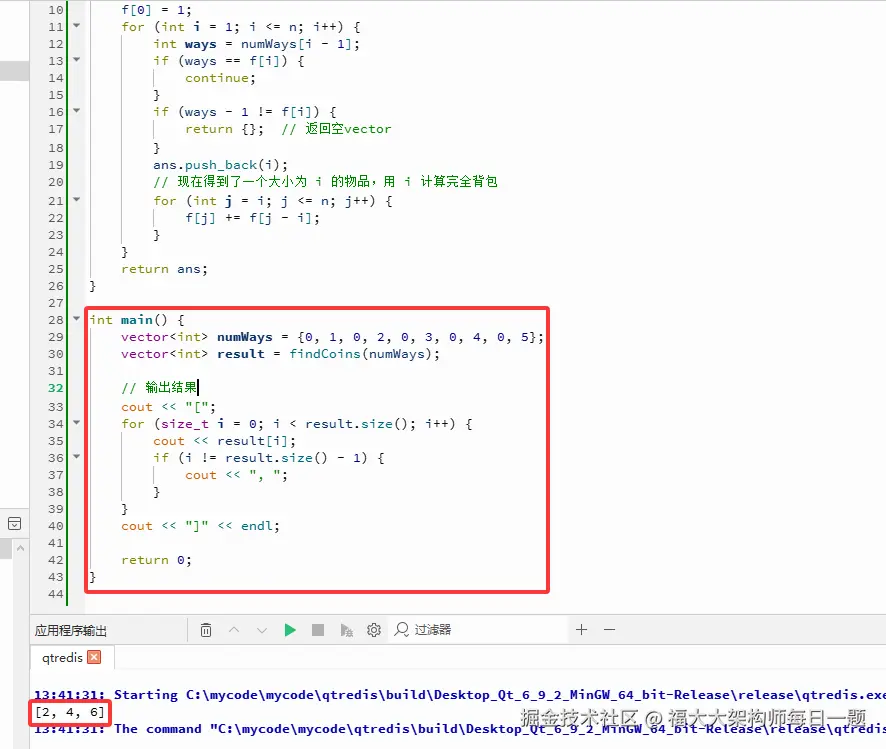
Task: Collapse the inner for loop fold at line 21
Action: (77, 199)
